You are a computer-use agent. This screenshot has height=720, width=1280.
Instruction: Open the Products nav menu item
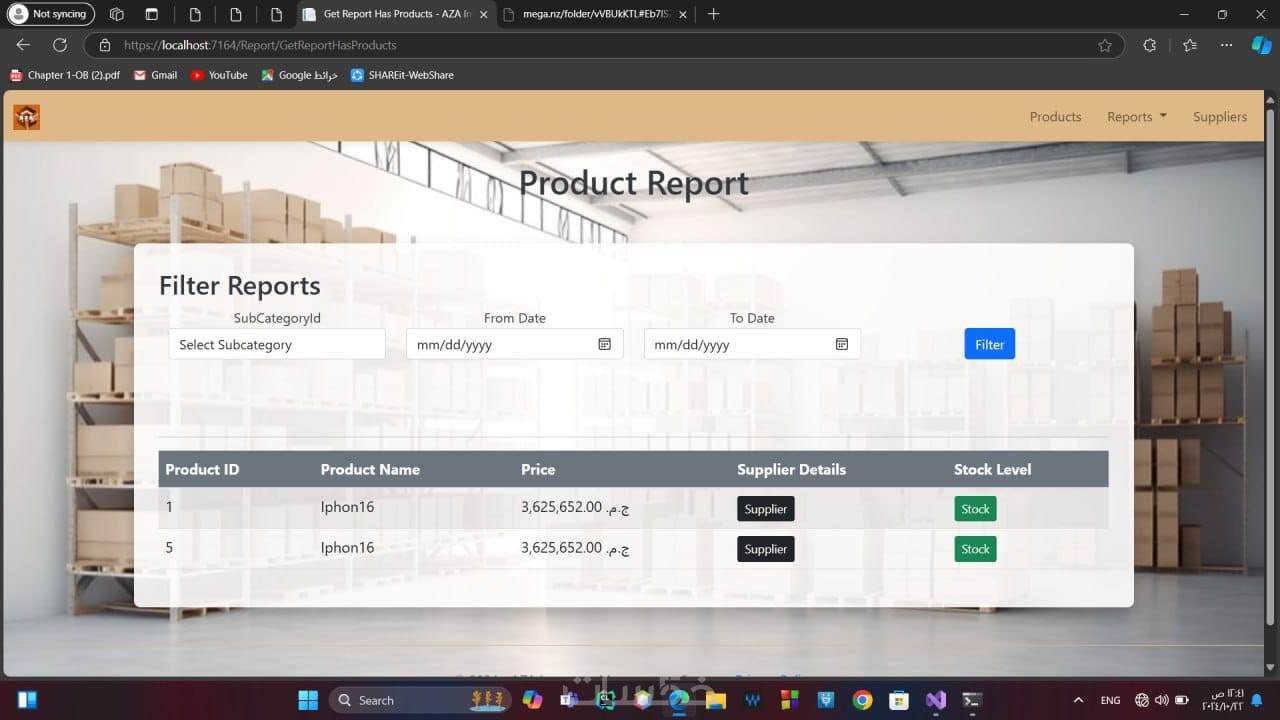1056,117
